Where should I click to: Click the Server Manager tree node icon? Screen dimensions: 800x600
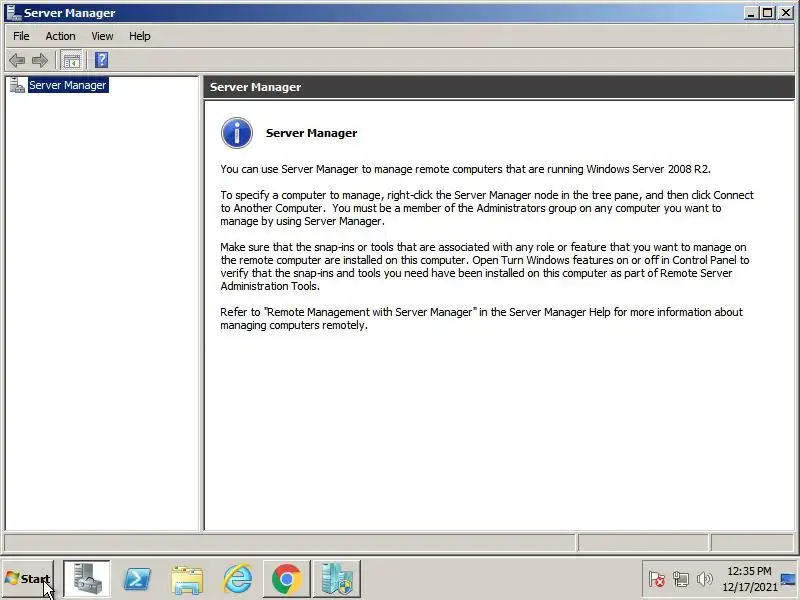pos(17,85)
